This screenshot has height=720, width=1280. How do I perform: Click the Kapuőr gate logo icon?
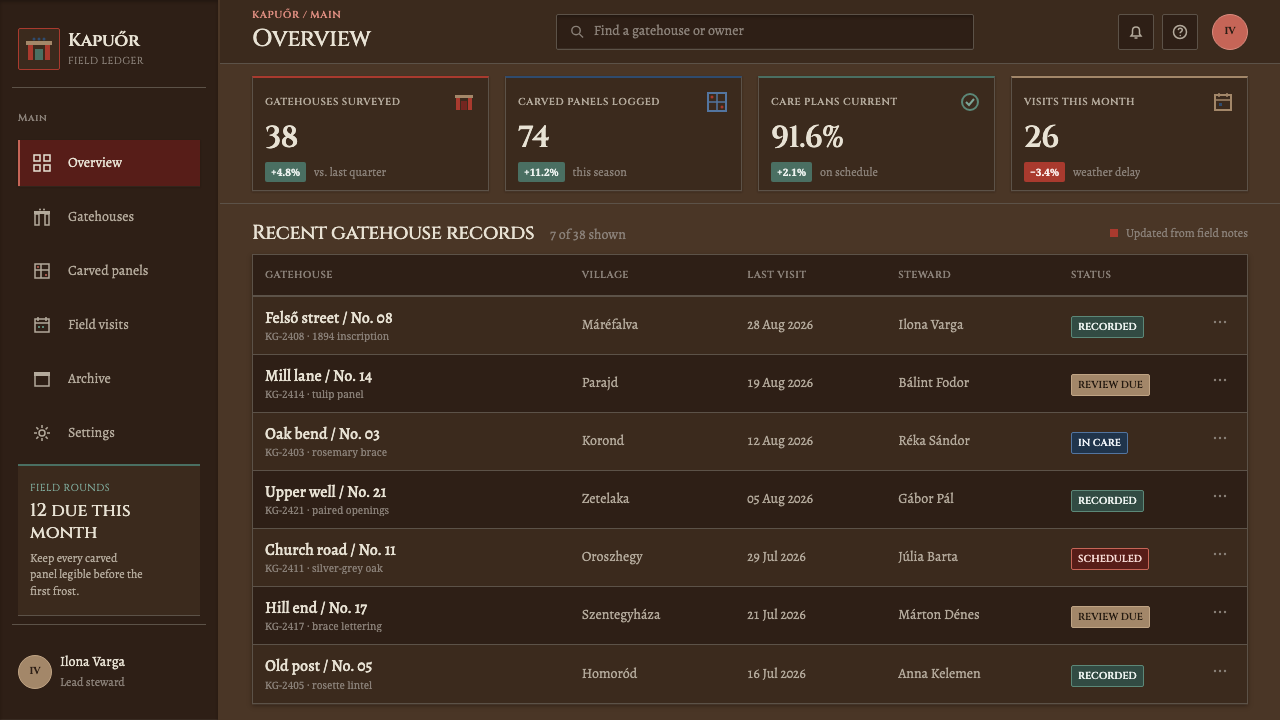point(39,49)
